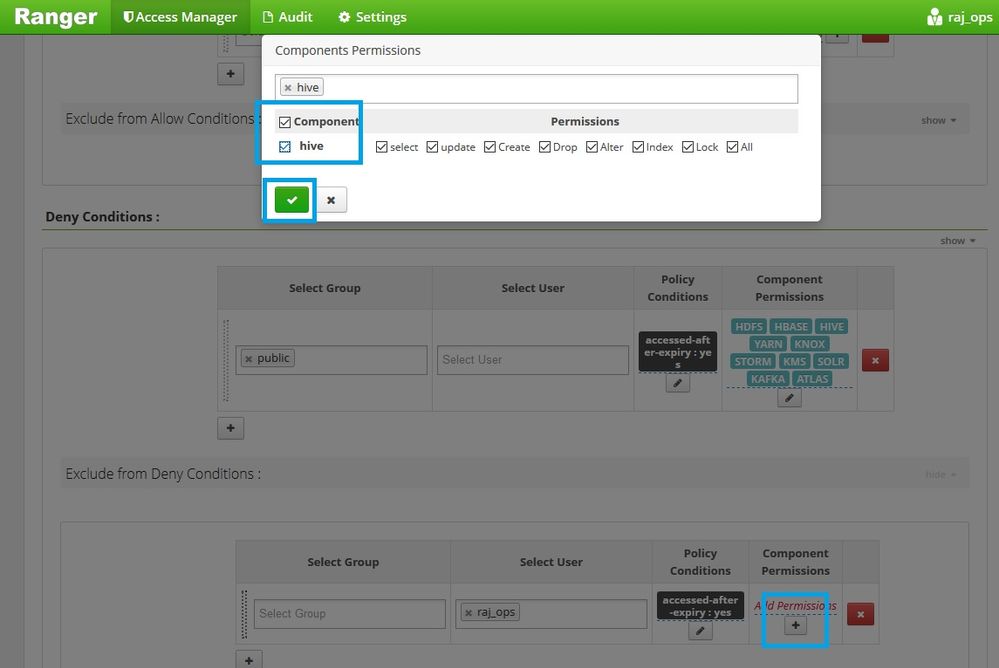Open the raj_ops user profile icon
The width and height of the screenshot is (999, 668).
click(x=935, y=17)
